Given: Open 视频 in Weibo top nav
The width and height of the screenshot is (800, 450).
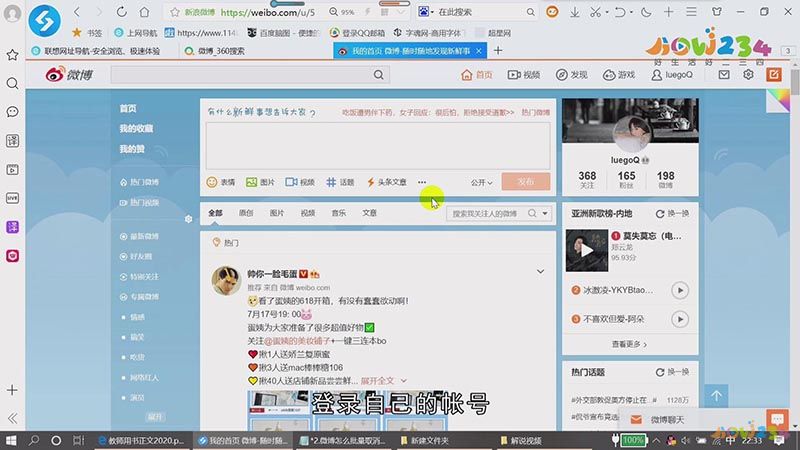Looking at the screenshot, I should point(524,75).
